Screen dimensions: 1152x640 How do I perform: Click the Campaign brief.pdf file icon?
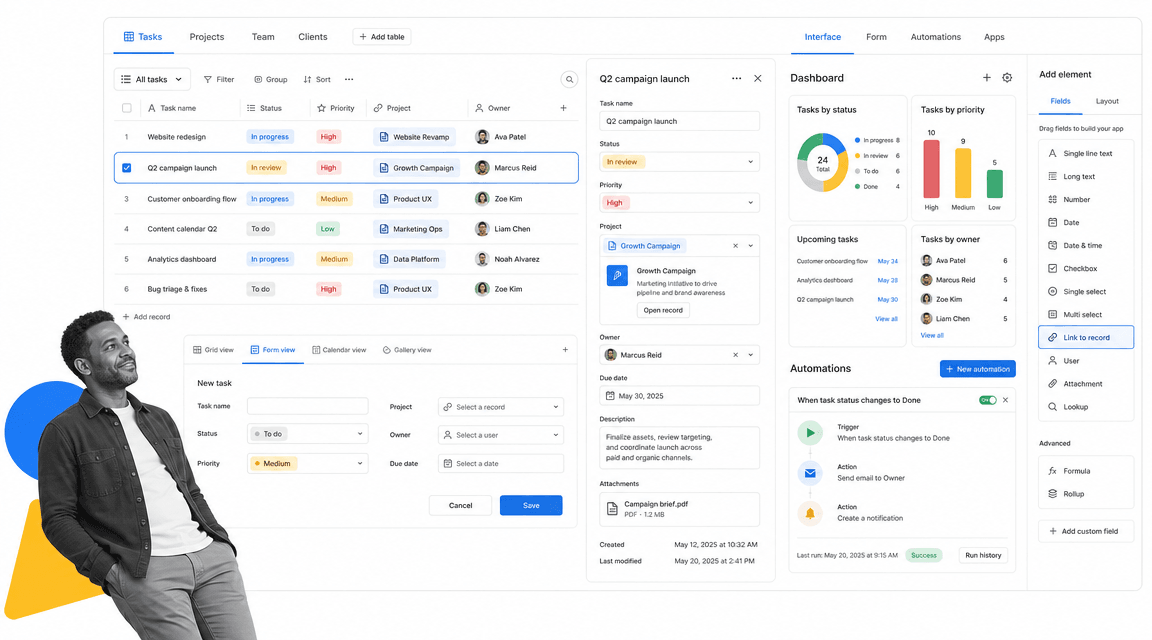click(x=612, y=508)
